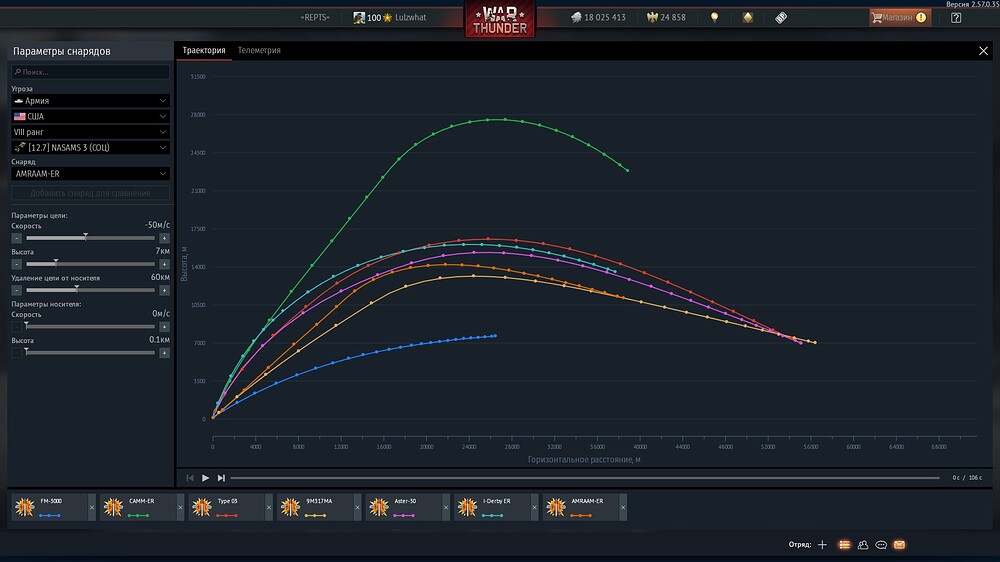Viewport: 1000px width, 562px height.
Task: Add squad member with plus icon
Action: (822, 544)
